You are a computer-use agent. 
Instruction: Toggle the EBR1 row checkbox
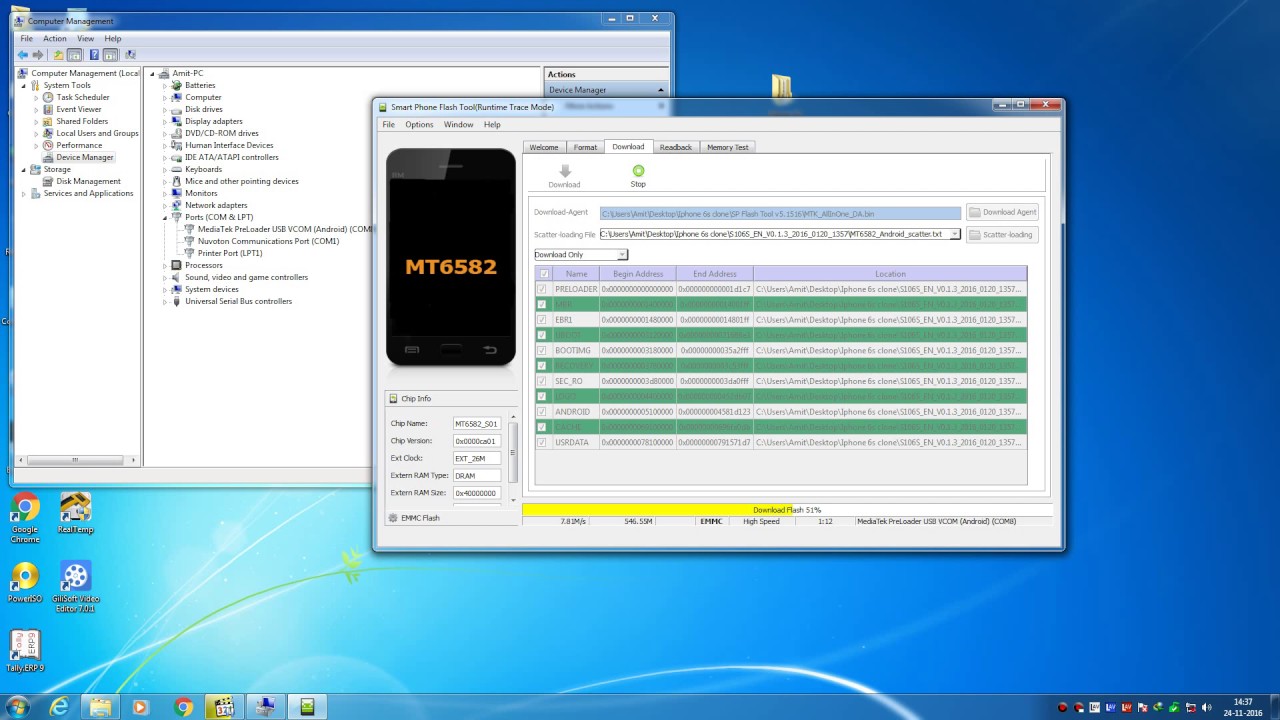click(x=542, y=320)
